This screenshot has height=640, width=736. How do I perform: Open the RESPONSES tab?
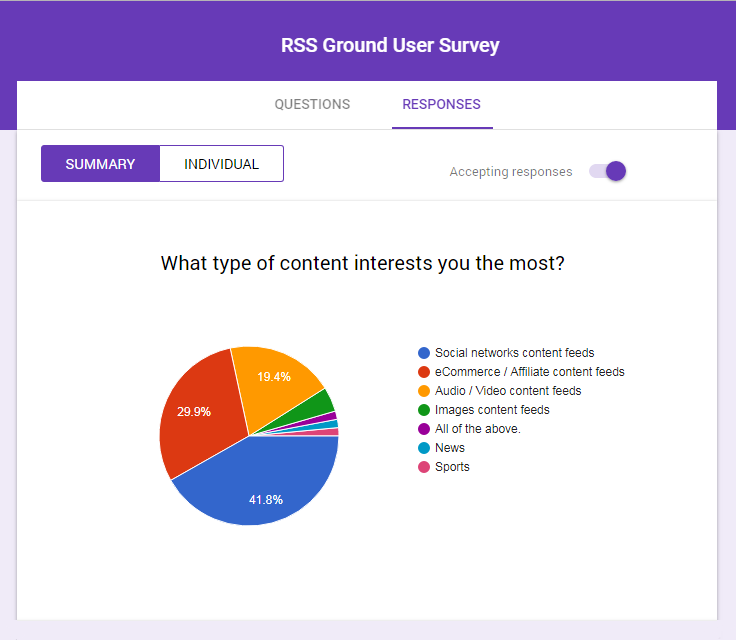pyautogui.click(x=442, y=104)
